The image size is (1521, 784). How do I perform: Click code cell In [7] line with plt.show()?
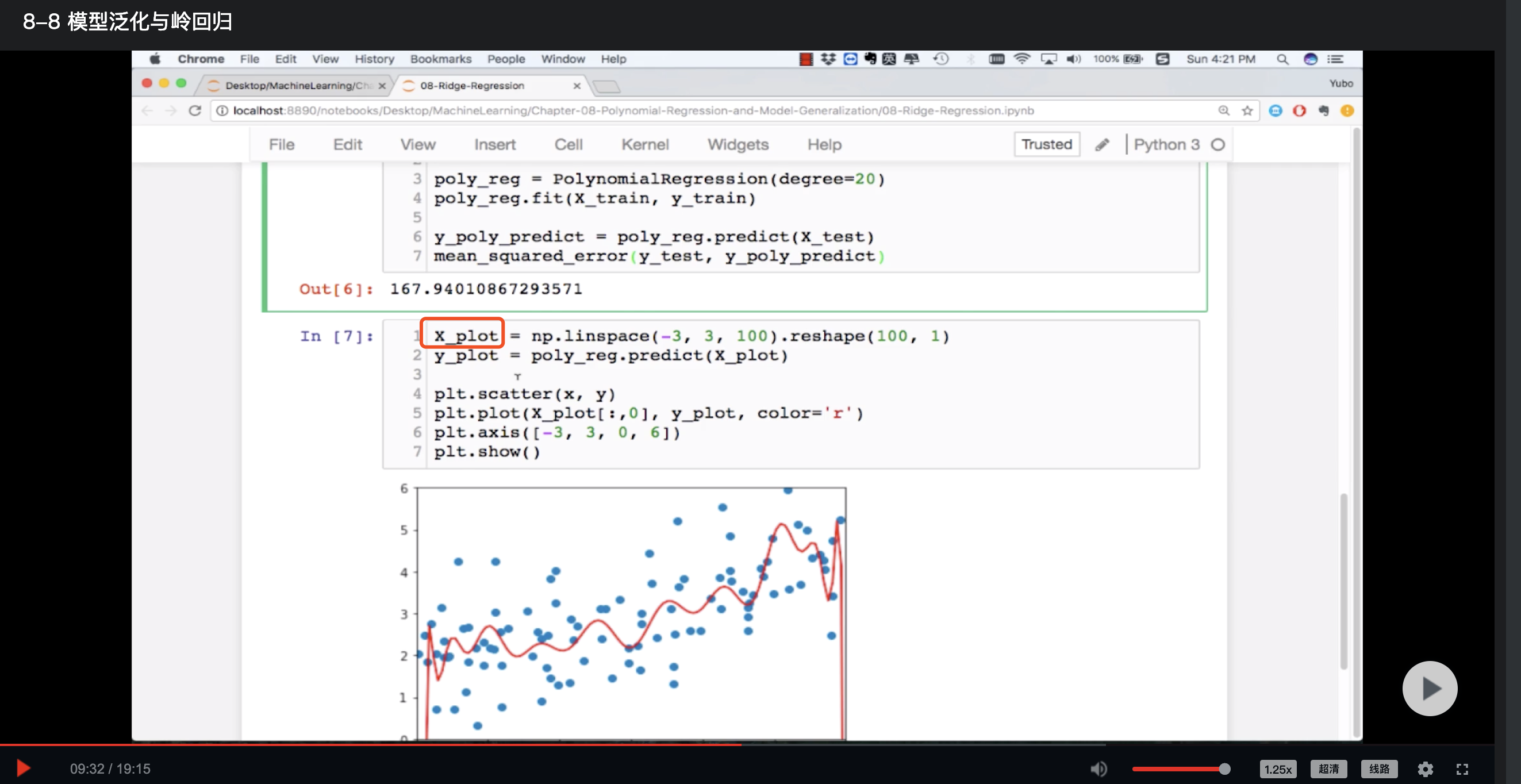pos(487,452)
